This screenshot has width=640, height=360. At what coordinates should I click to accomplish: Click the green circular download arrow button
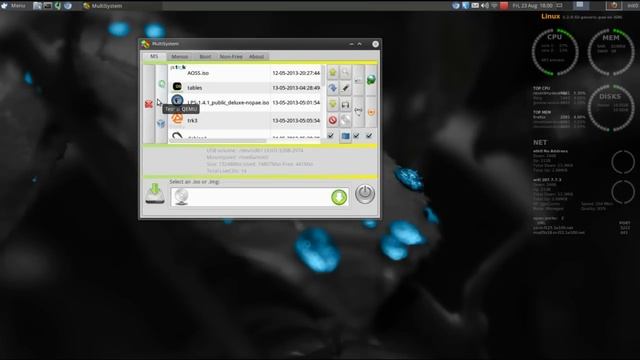click(339, 197)
